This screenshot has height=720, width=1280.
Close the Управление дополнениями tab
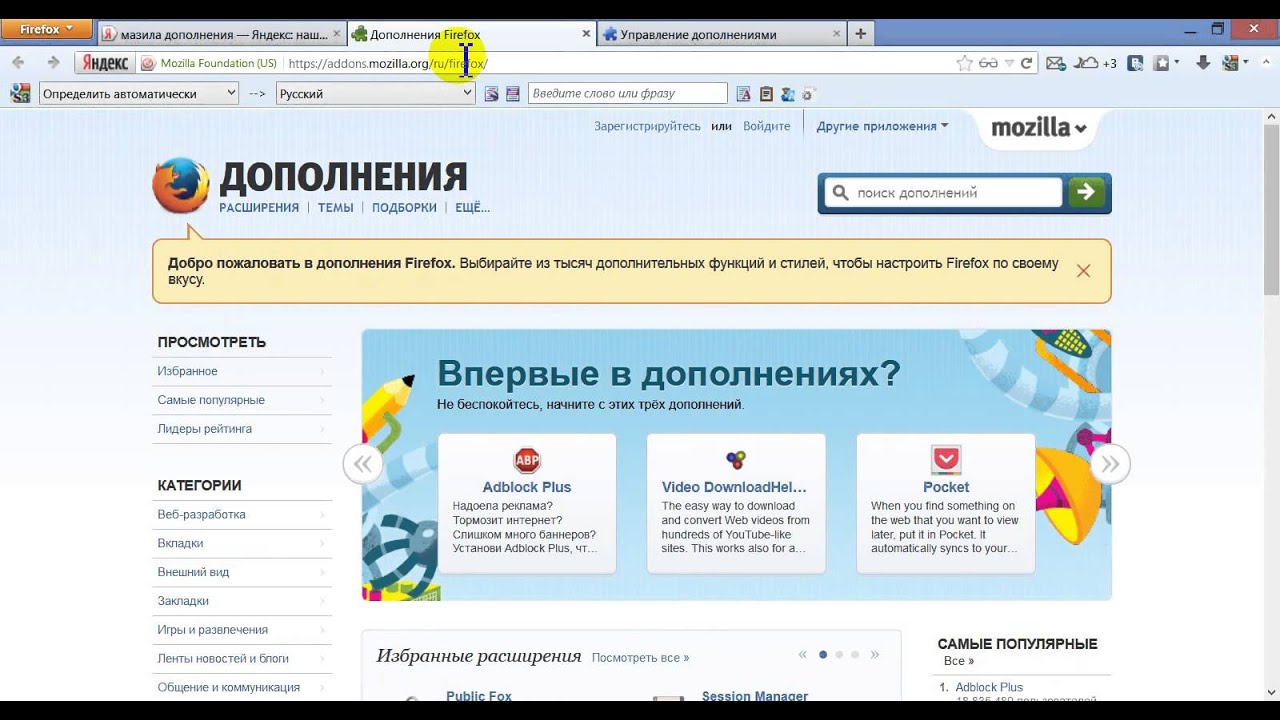tap(837, 34)
